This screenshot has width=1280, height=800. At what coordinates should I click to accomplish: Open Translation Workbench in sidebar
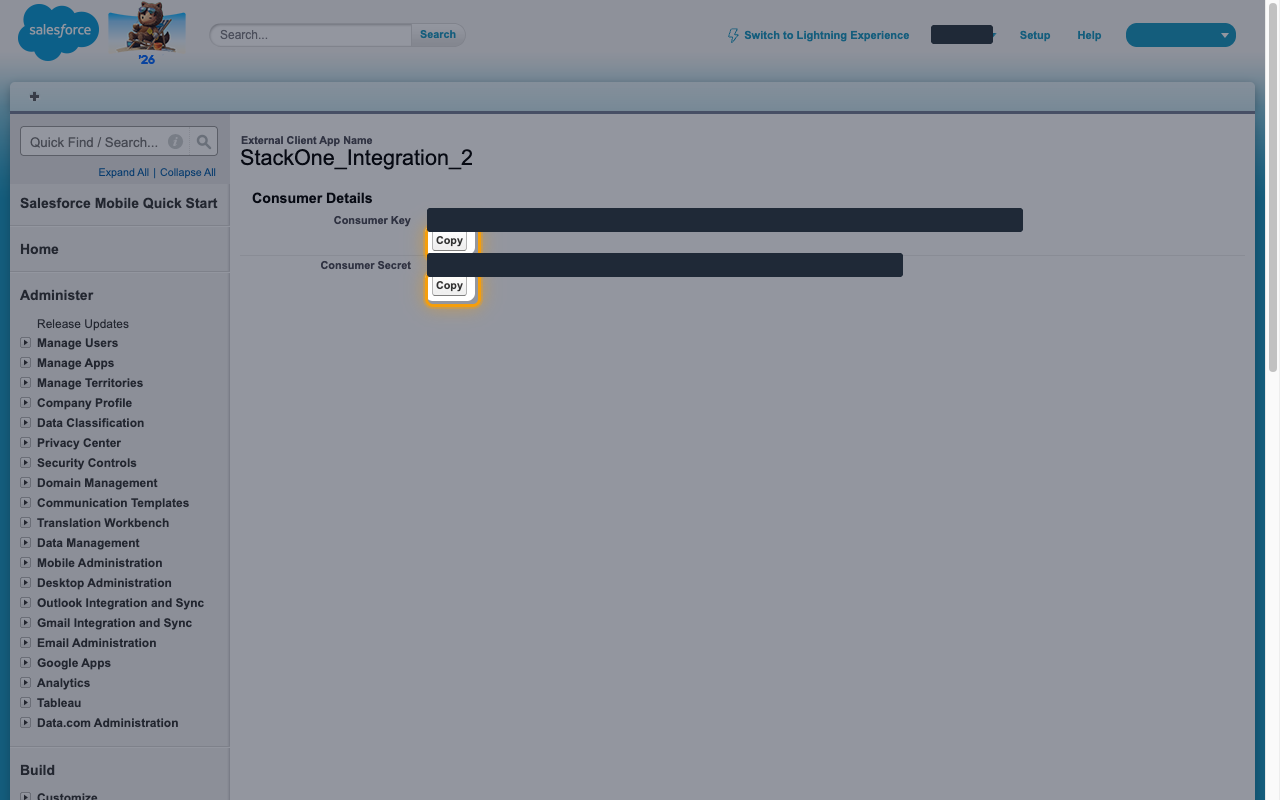coord(103,523)
